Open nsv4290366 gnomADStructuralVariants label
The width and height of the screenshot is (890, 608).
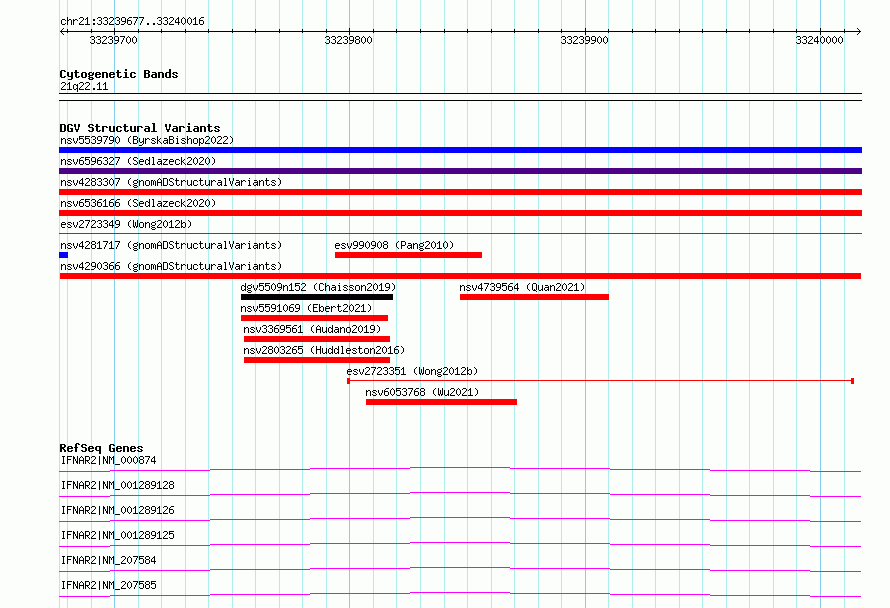coord(171,266)
